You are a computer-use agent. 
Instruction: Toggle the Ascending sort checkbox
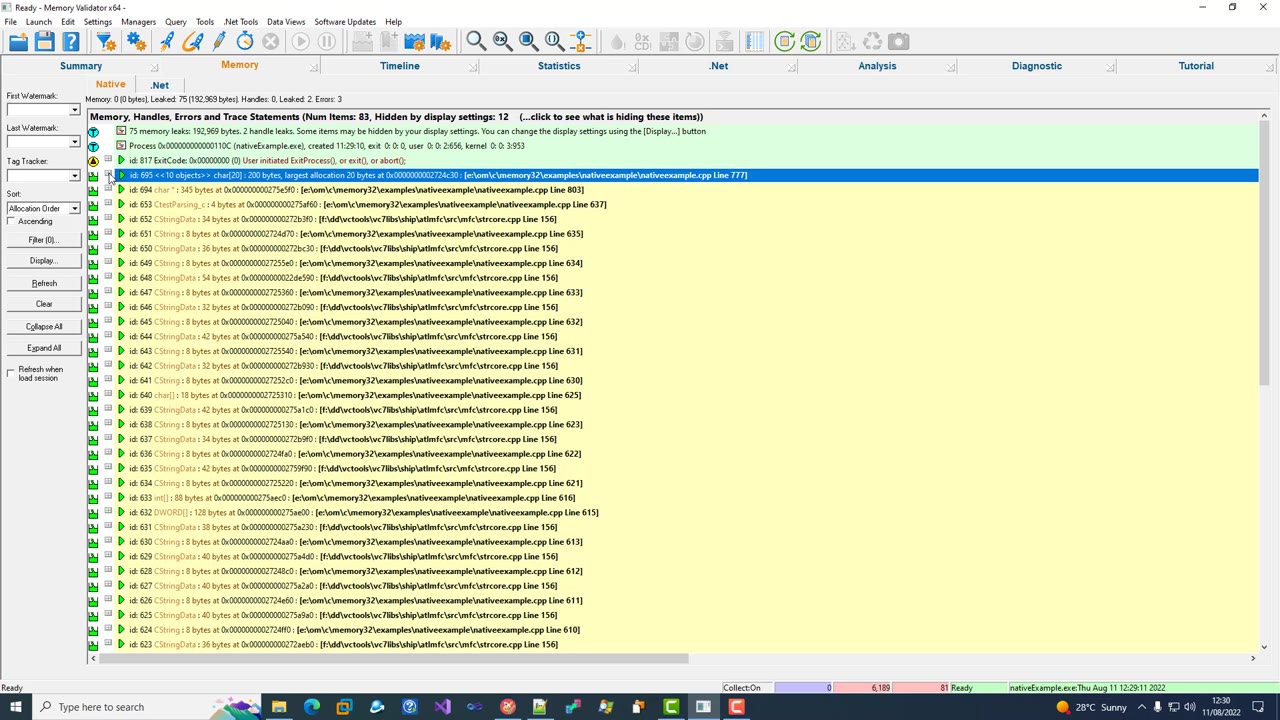[11, 222]
